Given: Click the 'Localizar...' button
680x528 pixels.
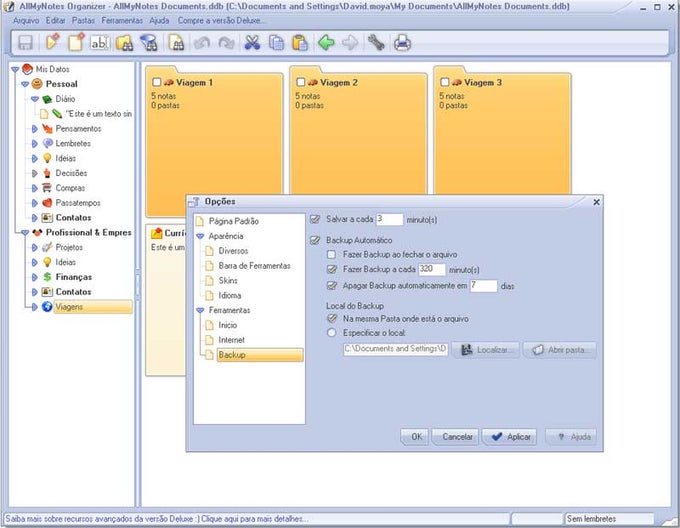Looking at the screenshot, I should 485,350.
